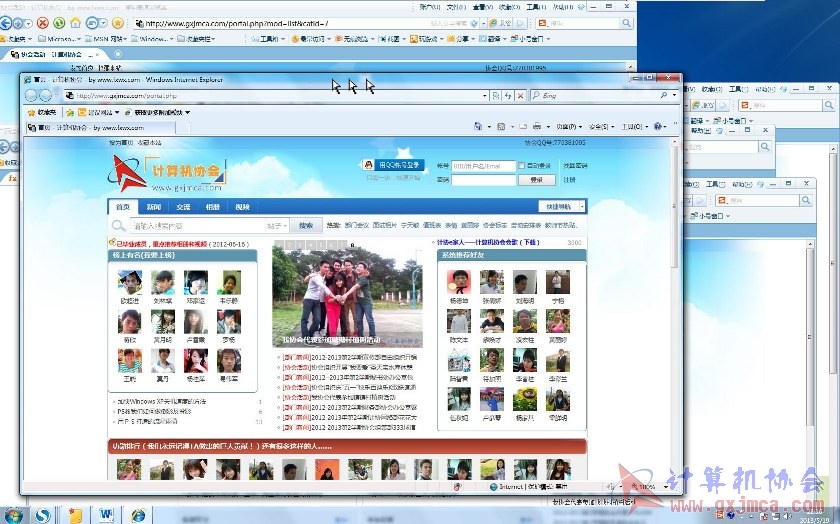Click the forward arrow in the front IE window
Screen dimensions: 840x524
(45, 95)
